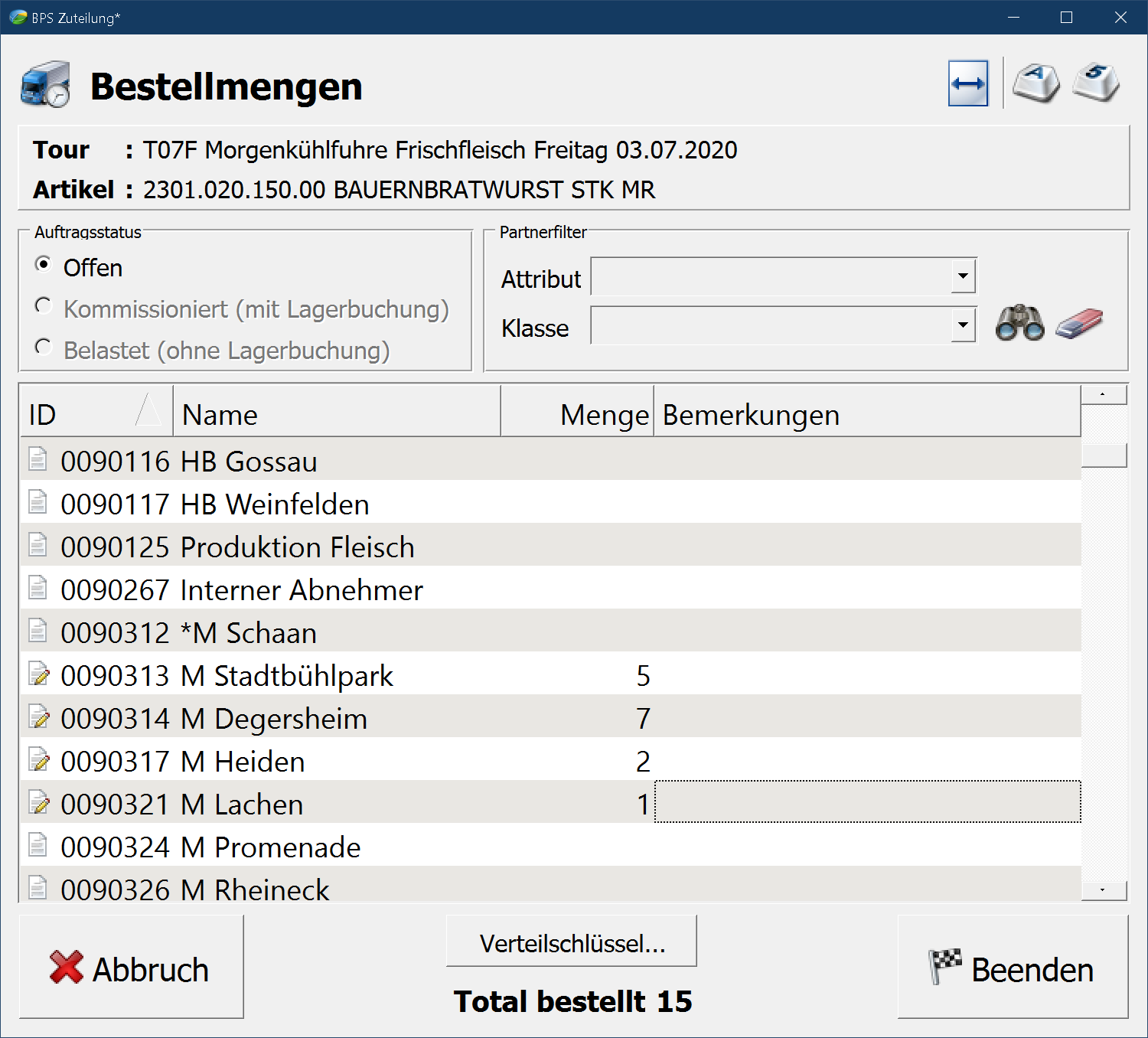The height and width of the screenshot is (1038, 1148).
Task: Click the Name column header
Action: 337,414
